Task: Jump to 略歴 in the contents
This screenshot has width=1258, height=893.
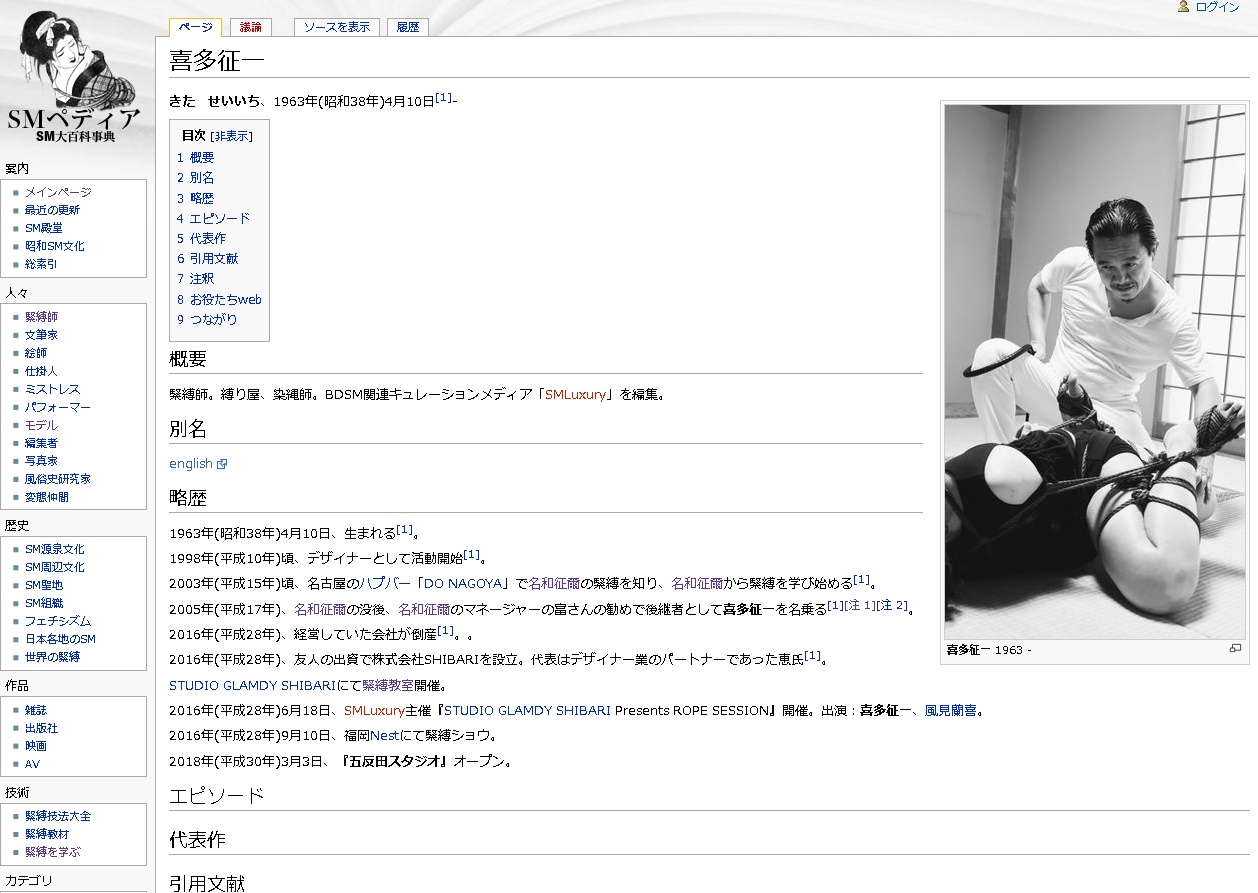Action: click(201, 198)
